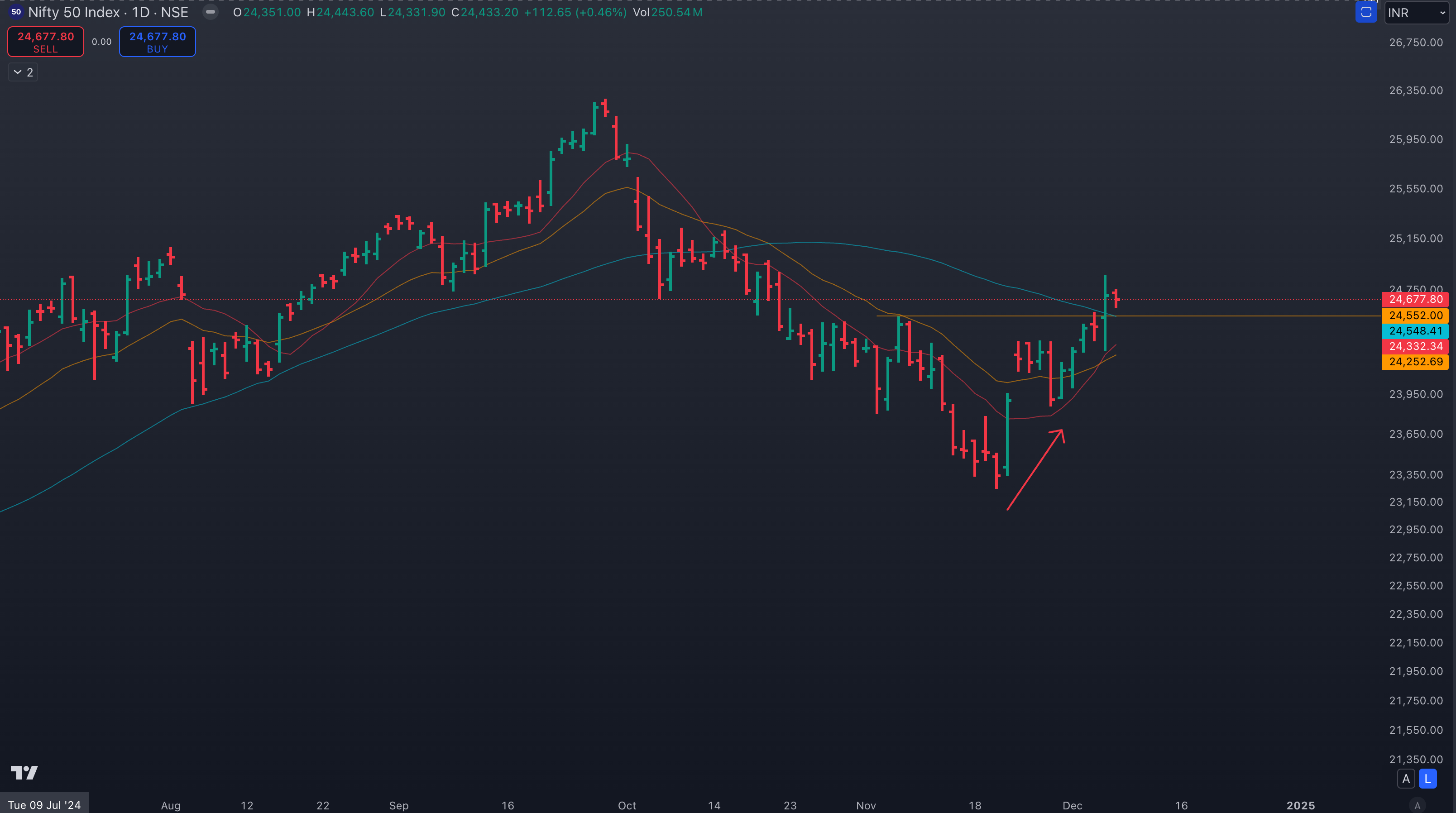Click the +112.65 (+0.46%) change value
The image size is (1456, 813).
click(x=575, y=12)
